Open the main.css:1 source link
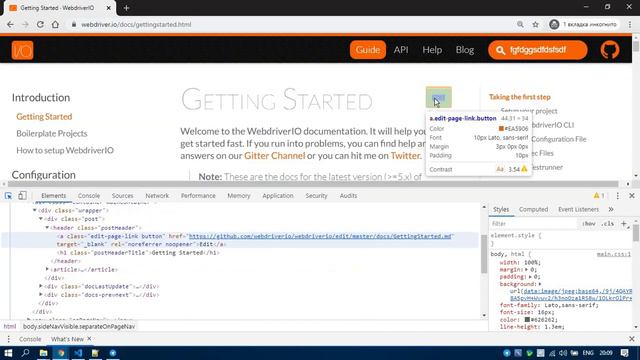 [613, 254]
